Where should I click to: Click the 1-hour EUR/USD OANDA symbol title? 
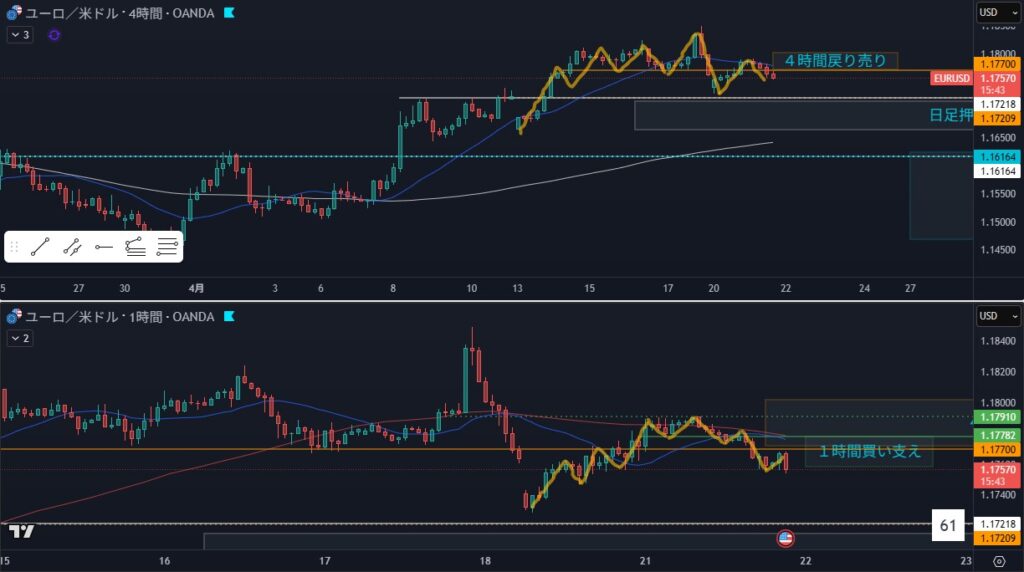(118, 317)
